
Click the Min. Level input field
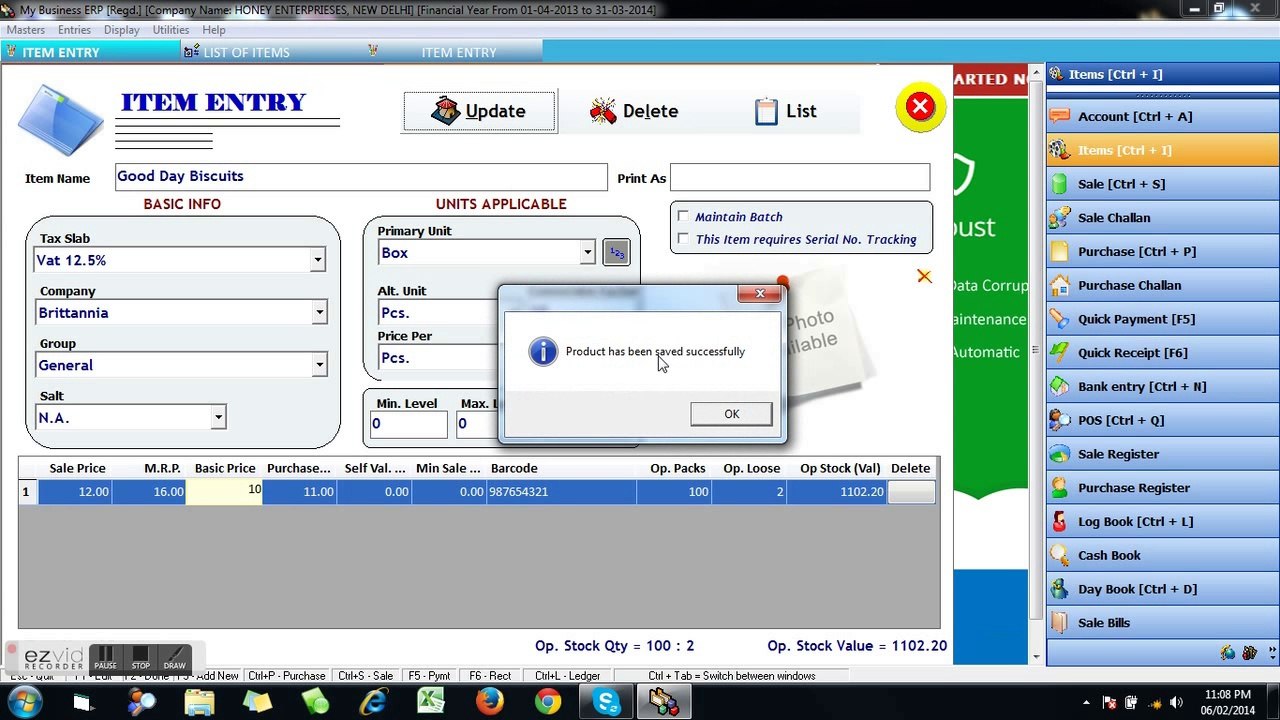click(x=408, y=424)
